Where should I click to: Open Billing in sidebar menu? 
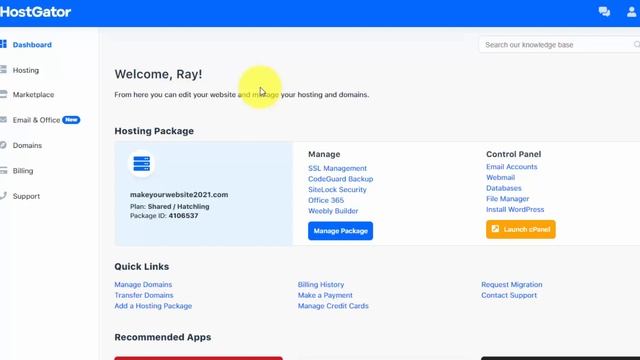[x=23, y=171]
